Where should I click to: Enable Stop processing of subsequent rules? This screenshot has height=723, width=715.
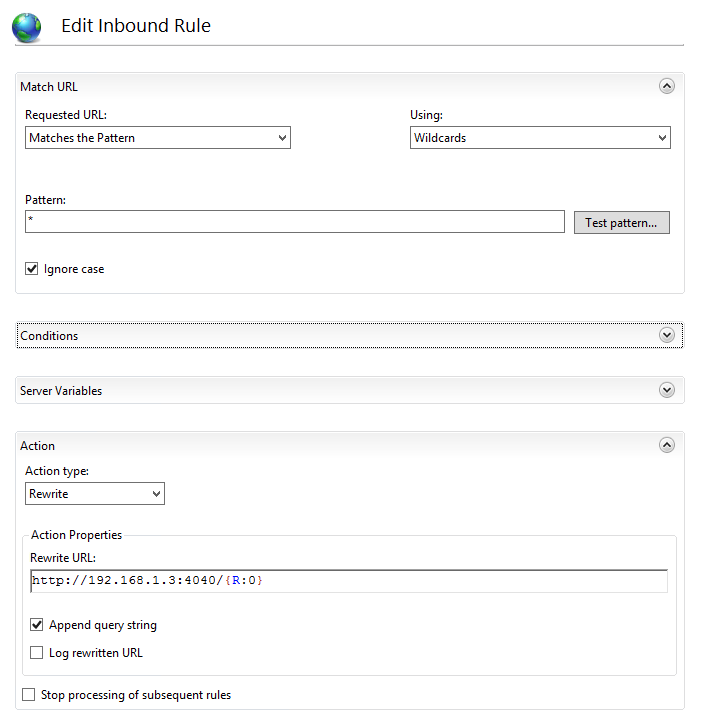click(x=29, y=694)
